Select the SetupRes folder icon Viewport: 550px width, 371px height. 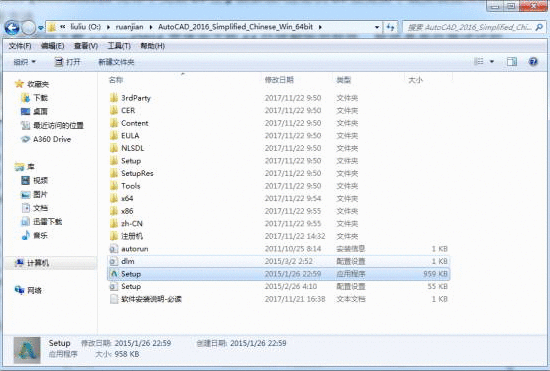pyautogui.click(x=114, y=173)
